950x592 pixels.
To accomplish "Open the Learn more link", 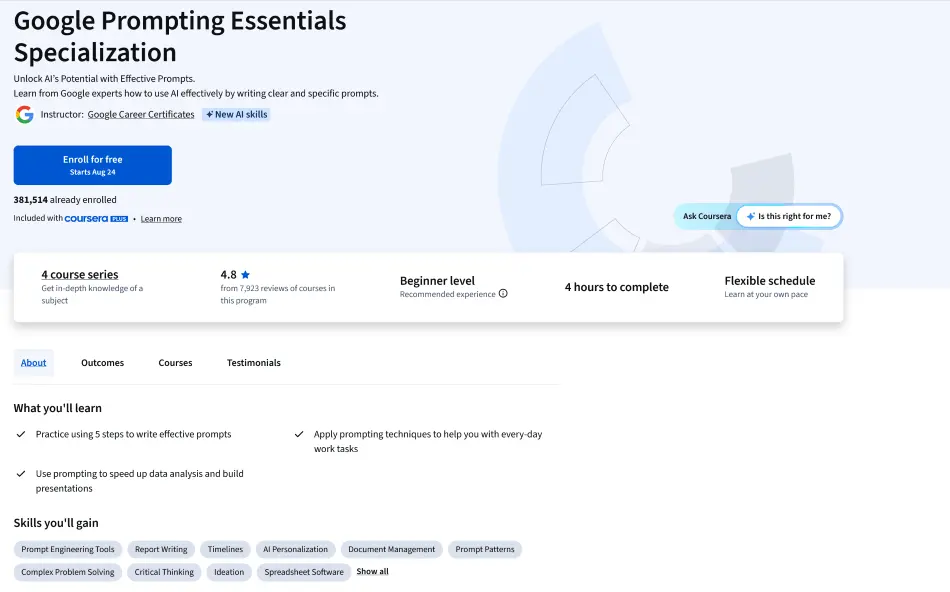I will click(161, 219).
